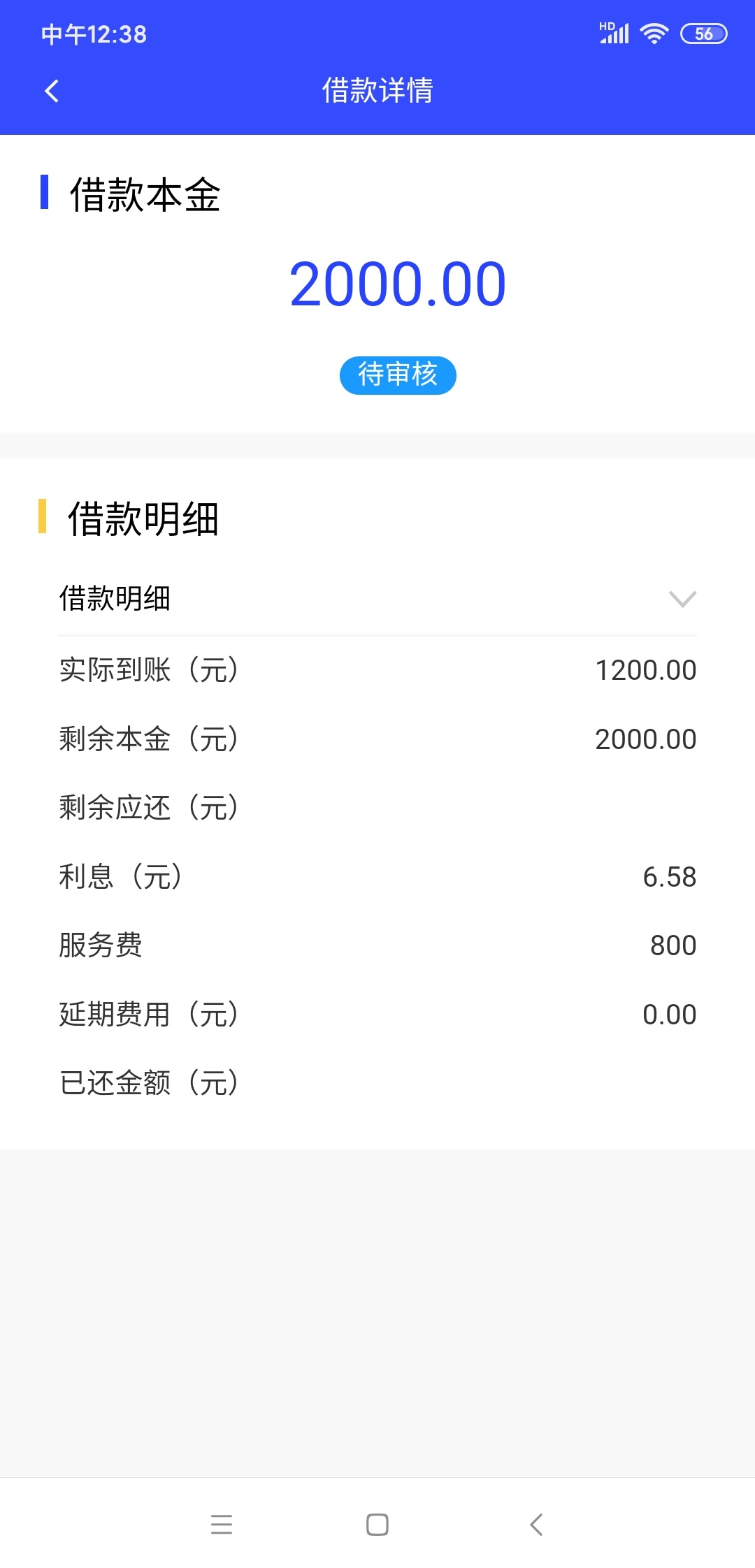Tap the 利息 value 6.58
Image resolution: width=755 pixels, height=1568 pixels.
669,877
